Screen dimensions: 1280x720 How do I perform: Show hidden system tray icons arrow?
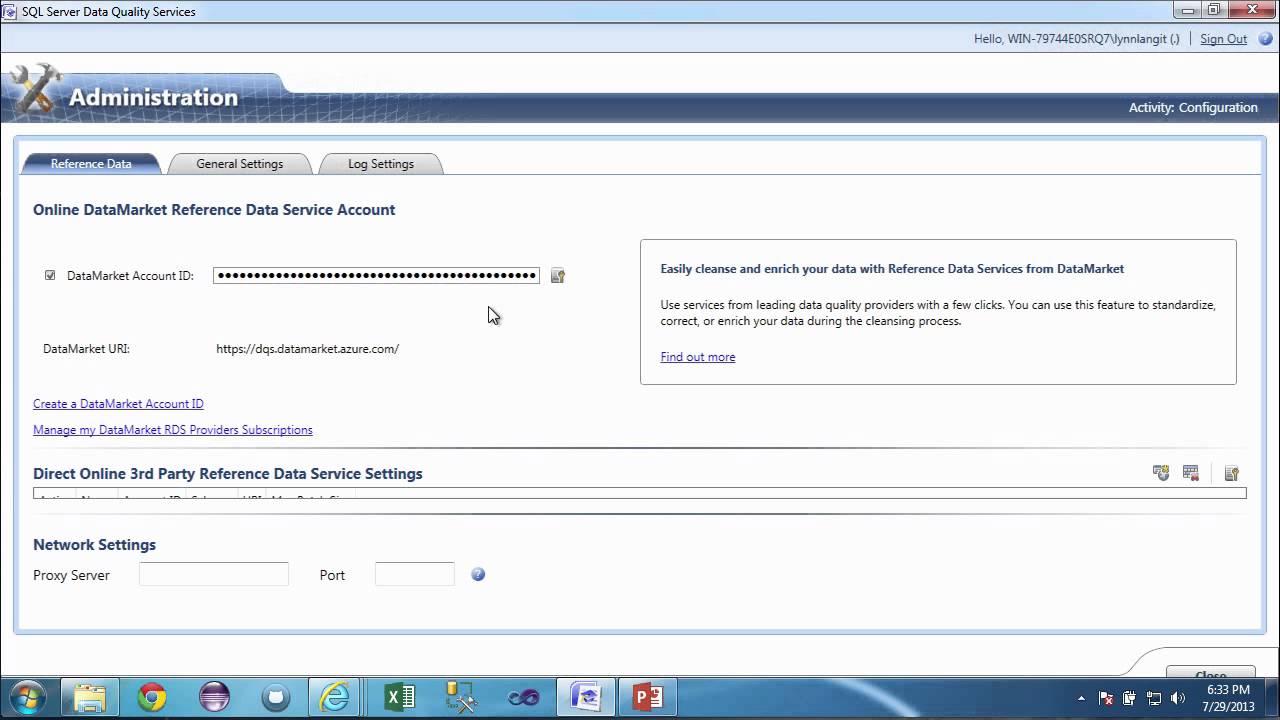(1082, 698)
